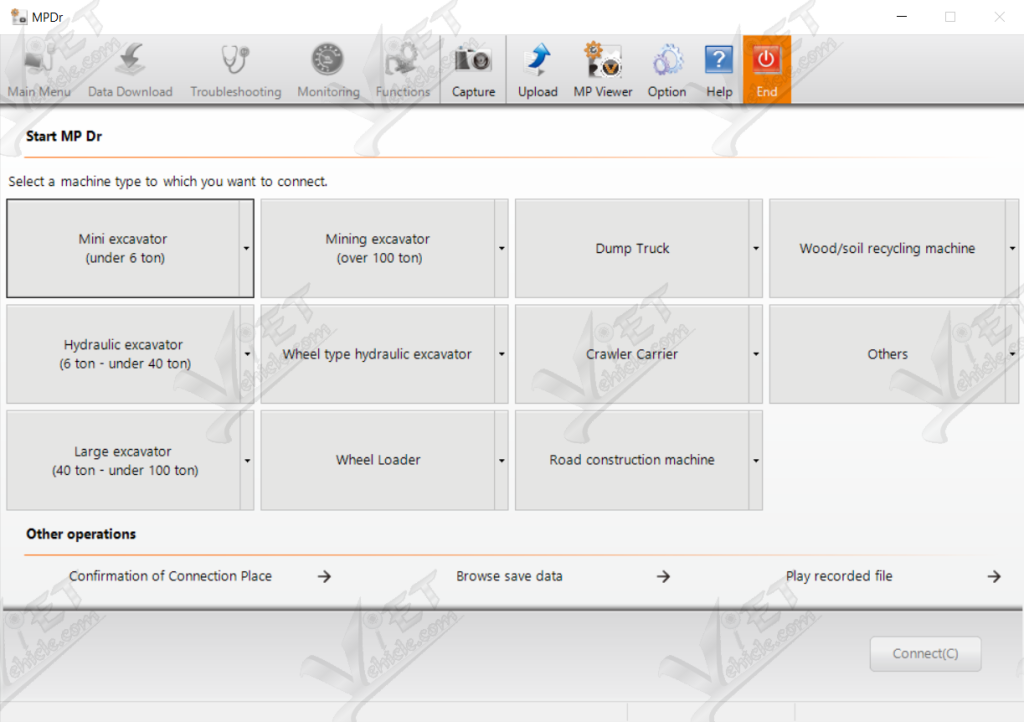This screenshot has height=722, width=1024.
Task: Open the Upload tool in toolbar
Action: pyautogui.click(x=537, y=62)
